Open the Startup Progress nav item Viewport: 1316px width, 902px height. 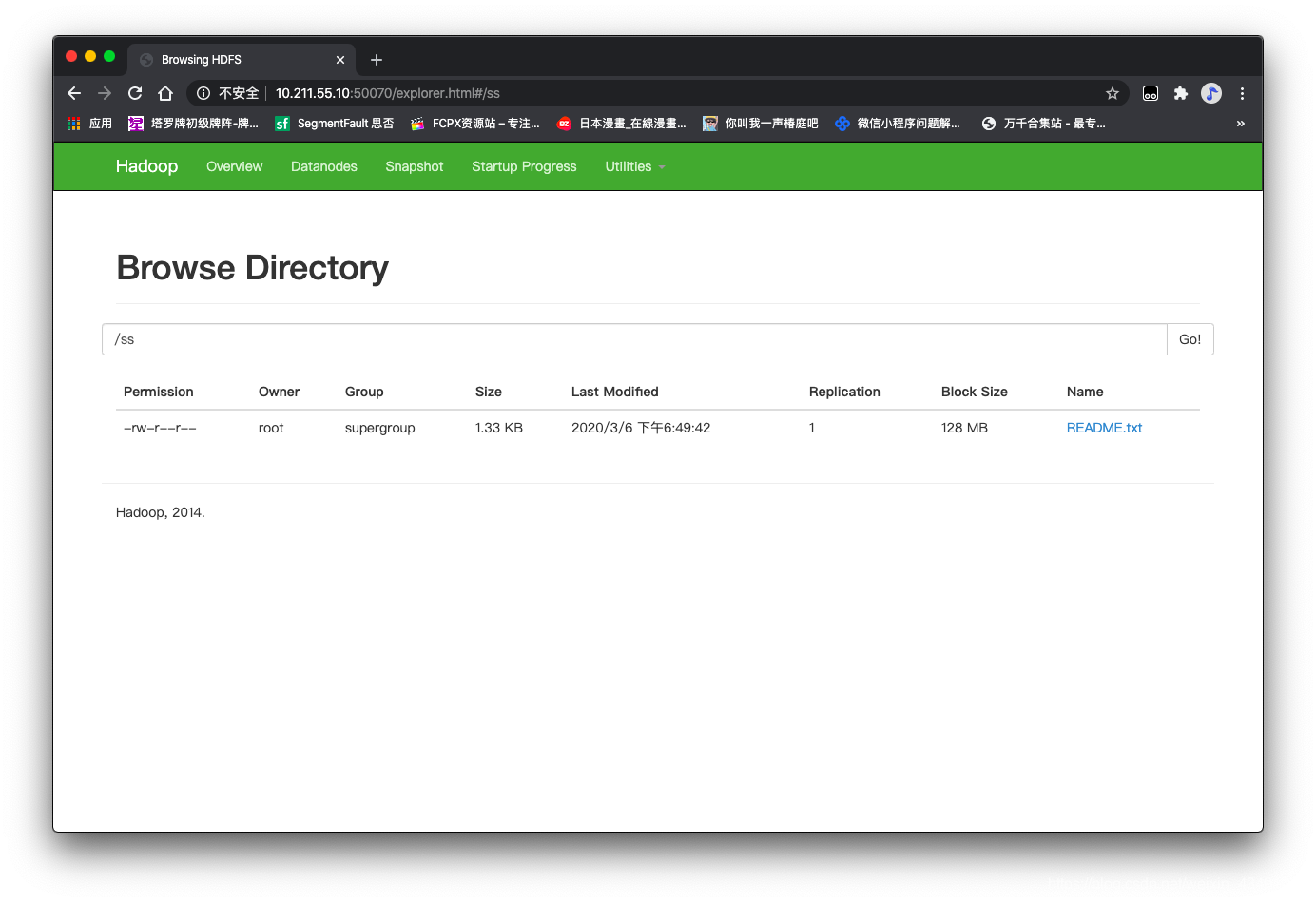524,166
